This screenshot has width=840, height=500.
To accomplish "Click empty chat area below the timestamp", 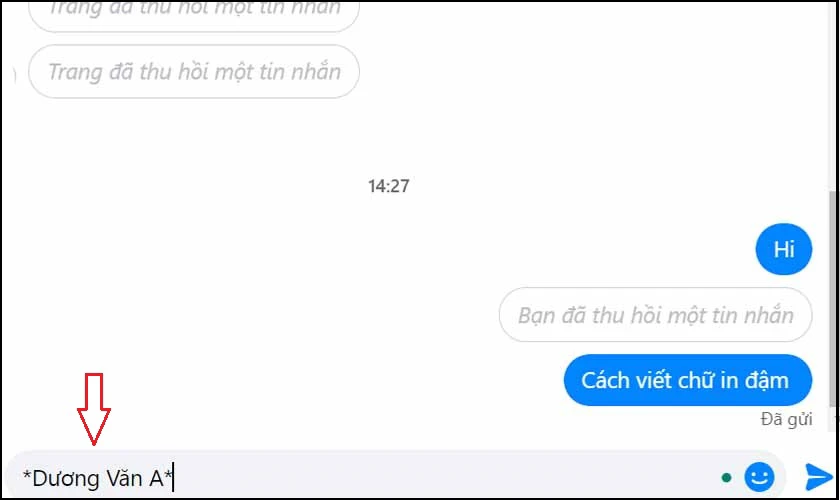I will pyautogui.click(x=389, y=268).
